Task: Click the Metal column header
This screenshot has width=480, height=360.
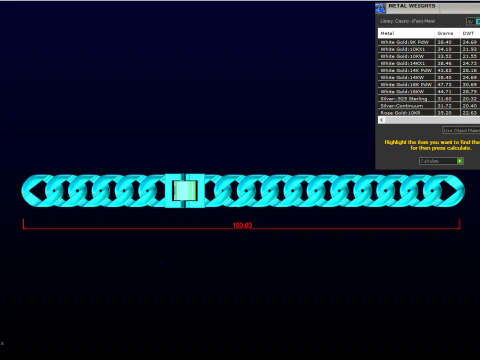Action: [x=406, y=33]
